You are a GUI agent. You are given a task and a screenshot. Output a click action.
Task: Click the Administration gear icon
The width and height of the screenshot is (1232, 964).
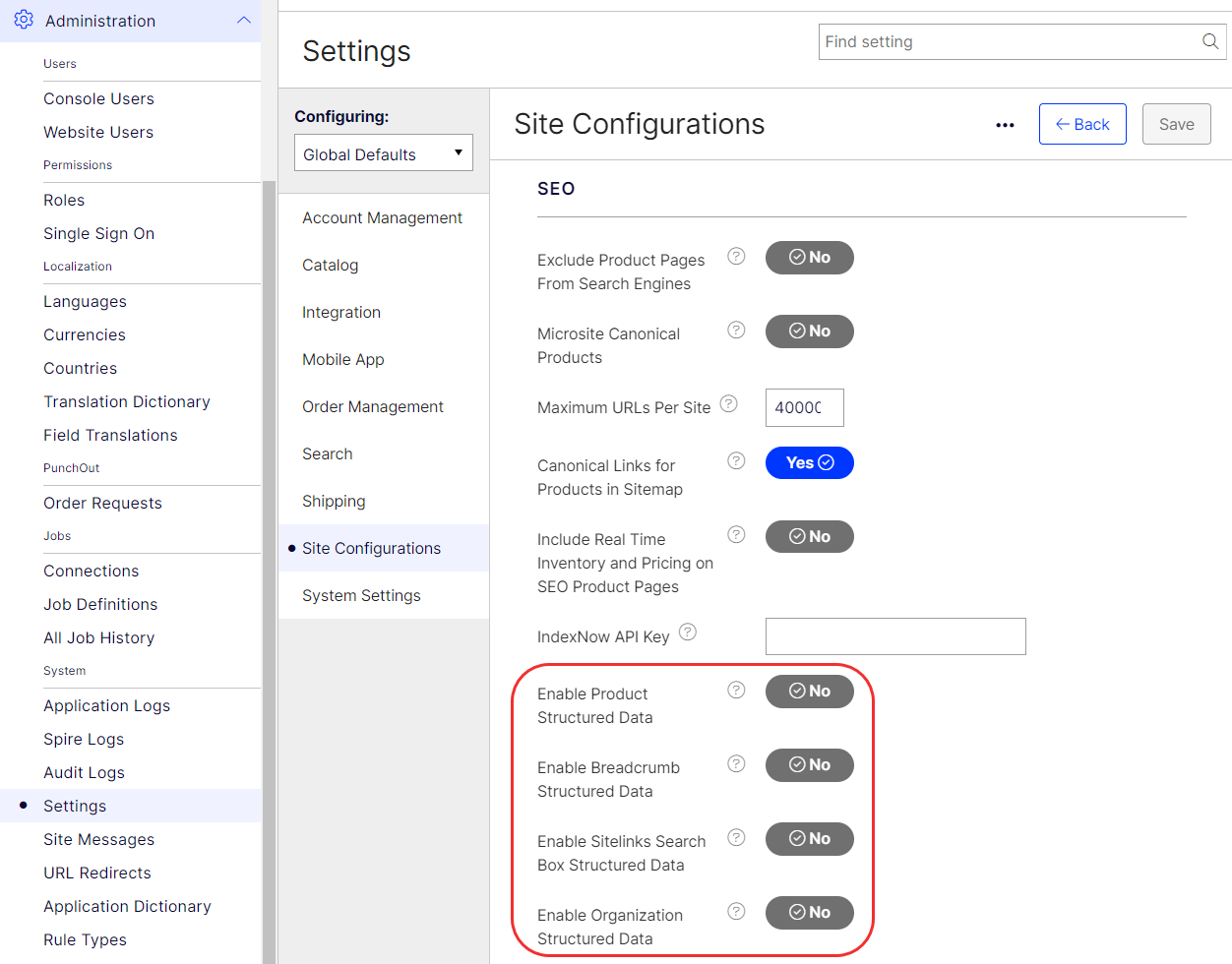tap(24, 20)
